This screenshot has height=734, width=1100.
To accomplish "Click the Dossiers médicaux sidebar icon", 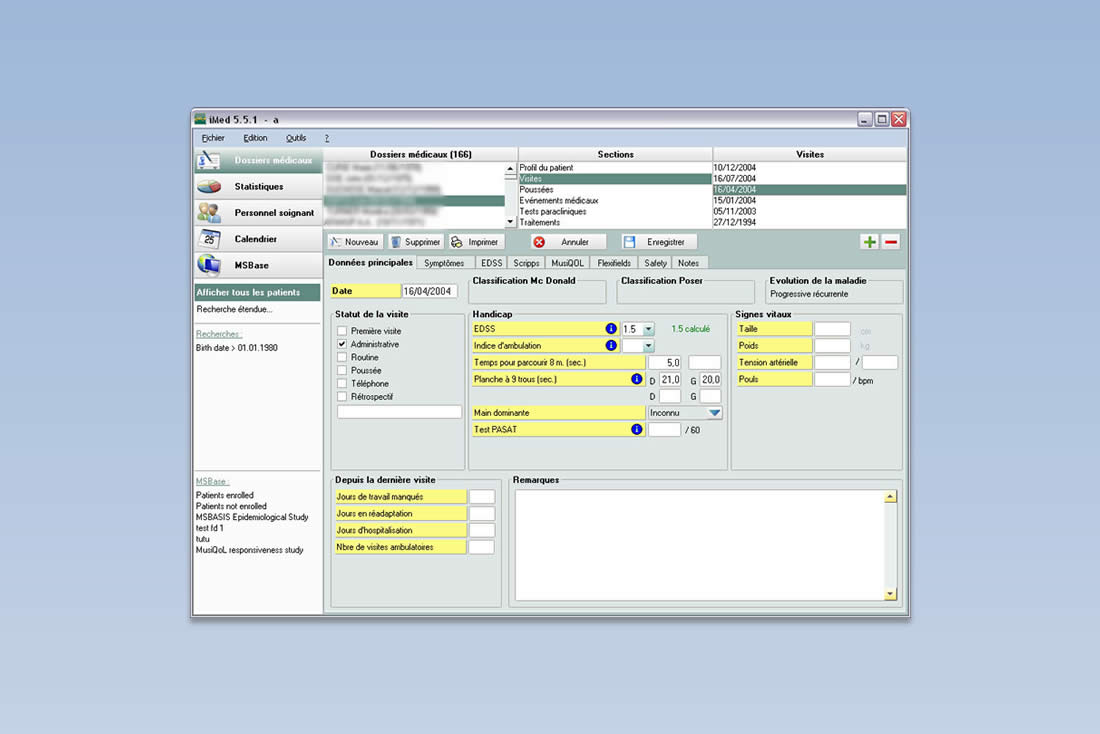I will 209,160.
